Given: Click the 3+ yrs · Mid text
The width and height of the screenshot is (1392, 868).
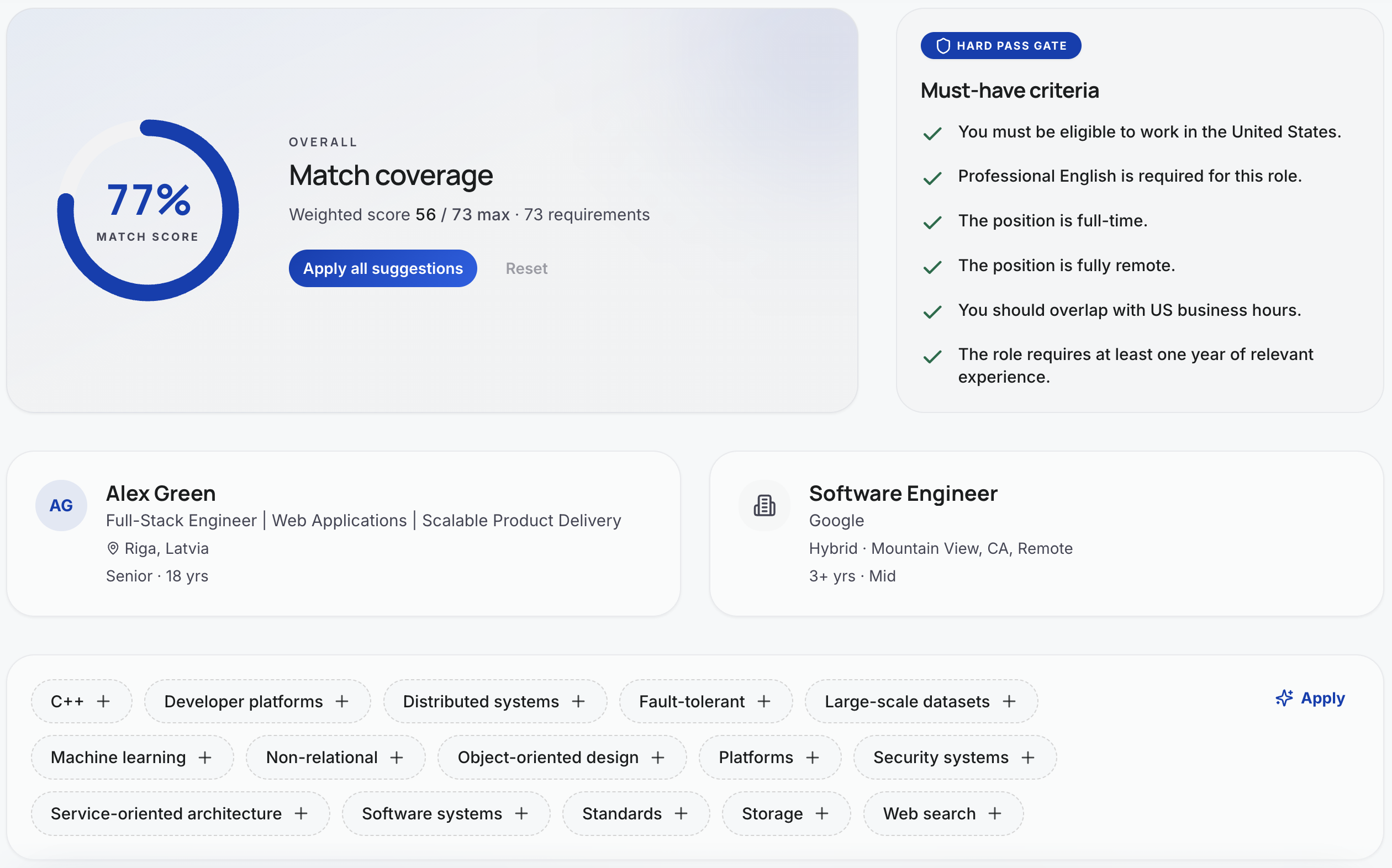Looking at the screenshot, I should (852, 576).
